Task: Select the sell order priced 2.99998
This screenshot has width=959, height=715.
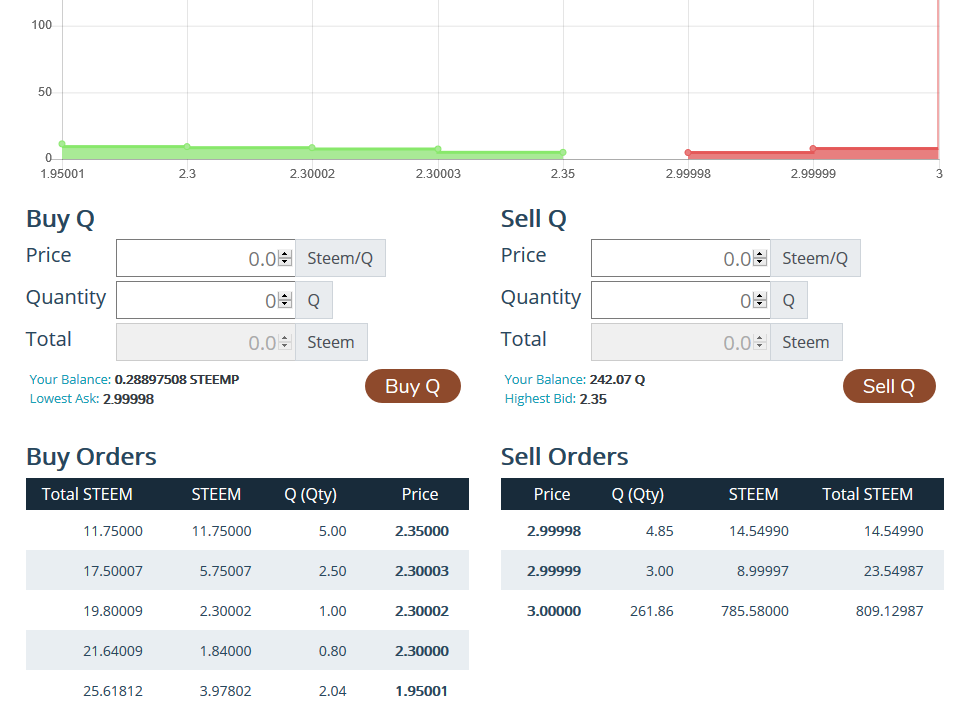Action: pyautogui.click(x=722, y=531)
